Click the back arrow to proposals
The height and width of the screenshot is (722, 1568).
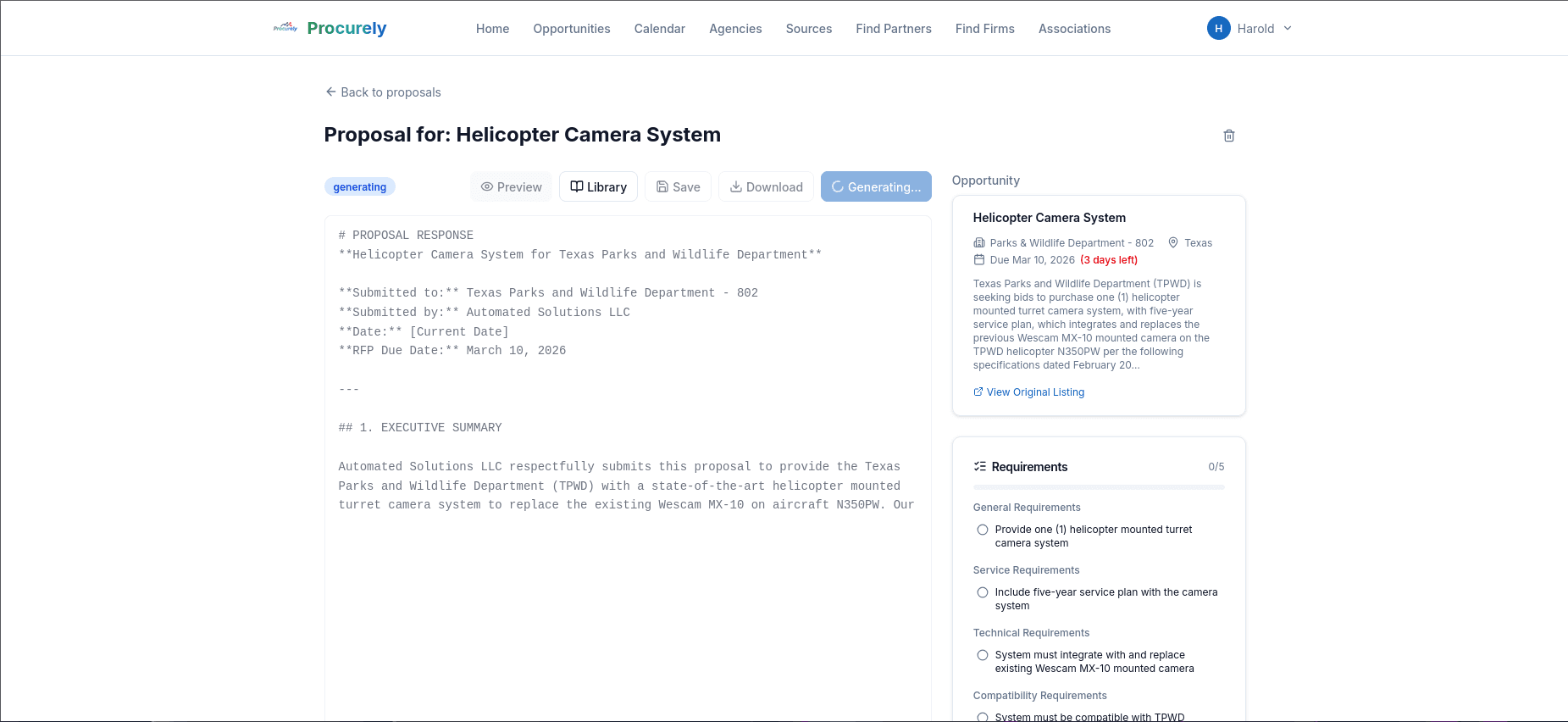point(330,92)
